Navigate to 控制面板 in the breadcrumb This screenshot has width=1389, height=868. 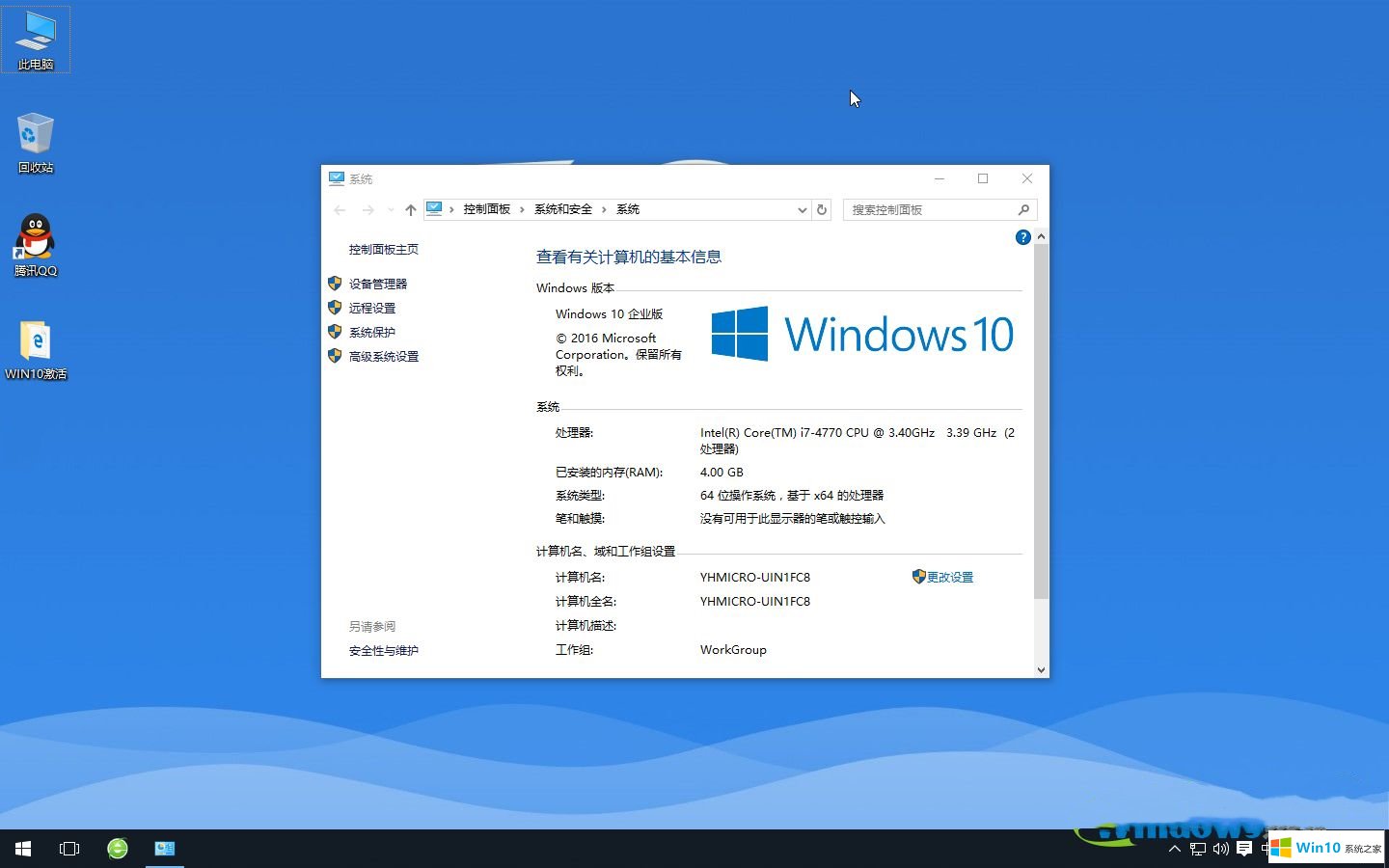coord(486,209)
